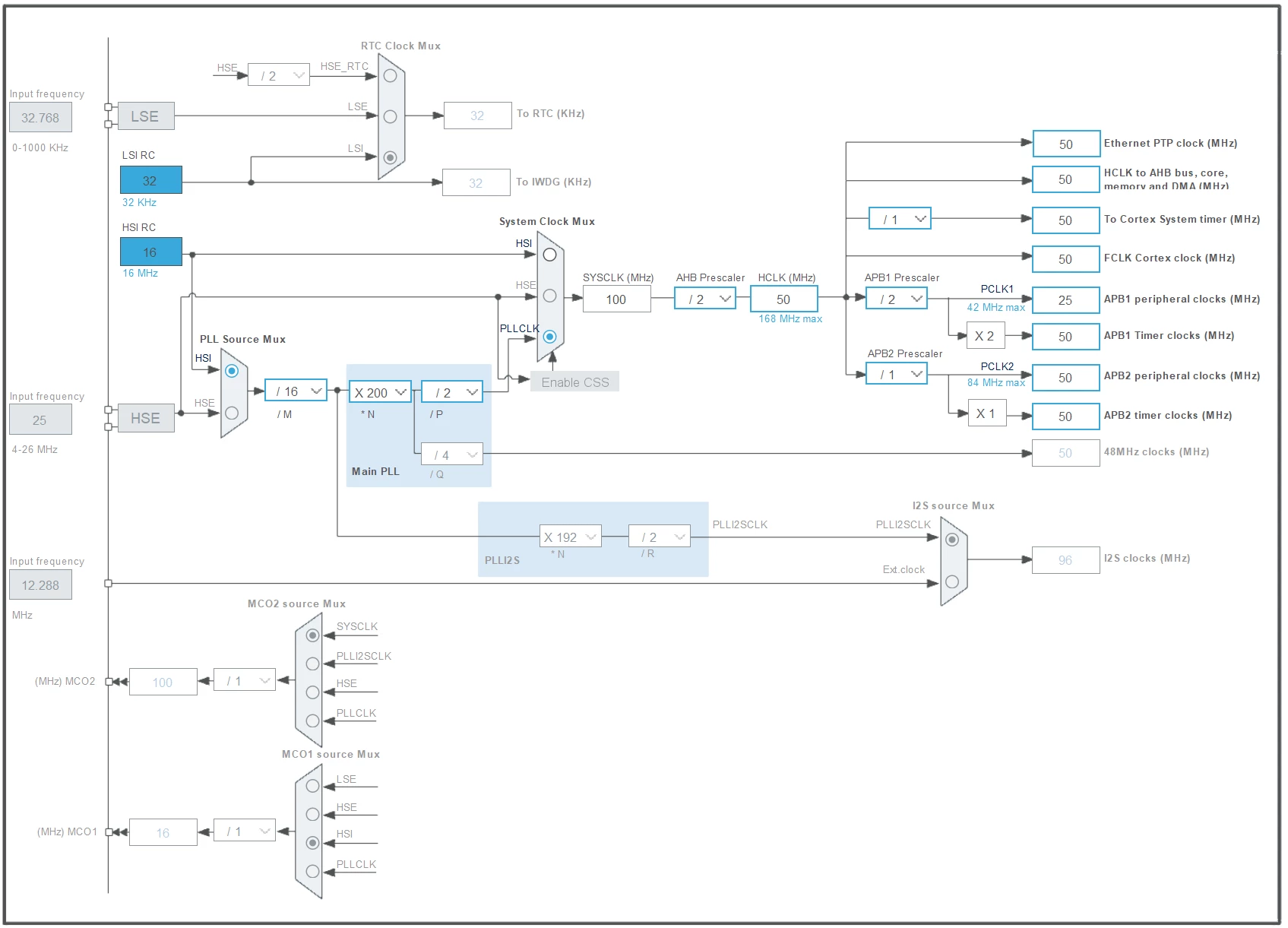Select HSE in MCO2 source Mux

pos(312,692)
